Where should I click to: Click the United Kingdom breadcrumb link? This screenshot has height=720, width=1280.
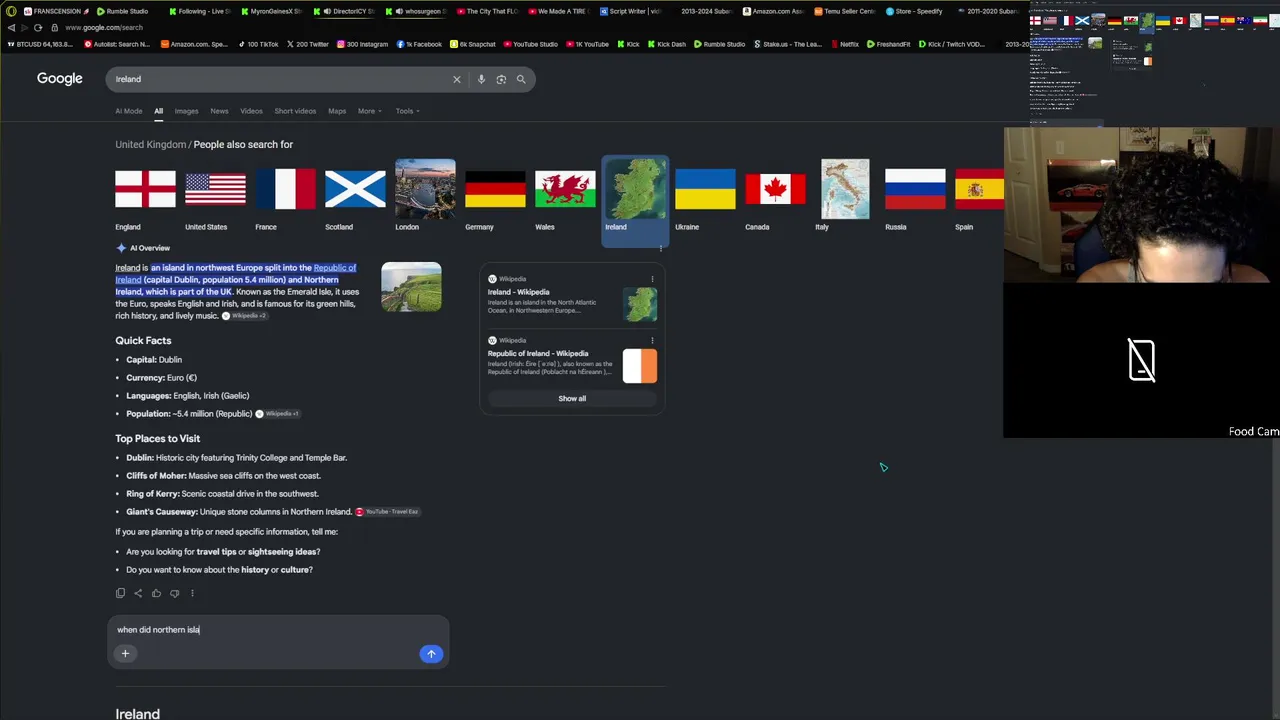(150, 145)
